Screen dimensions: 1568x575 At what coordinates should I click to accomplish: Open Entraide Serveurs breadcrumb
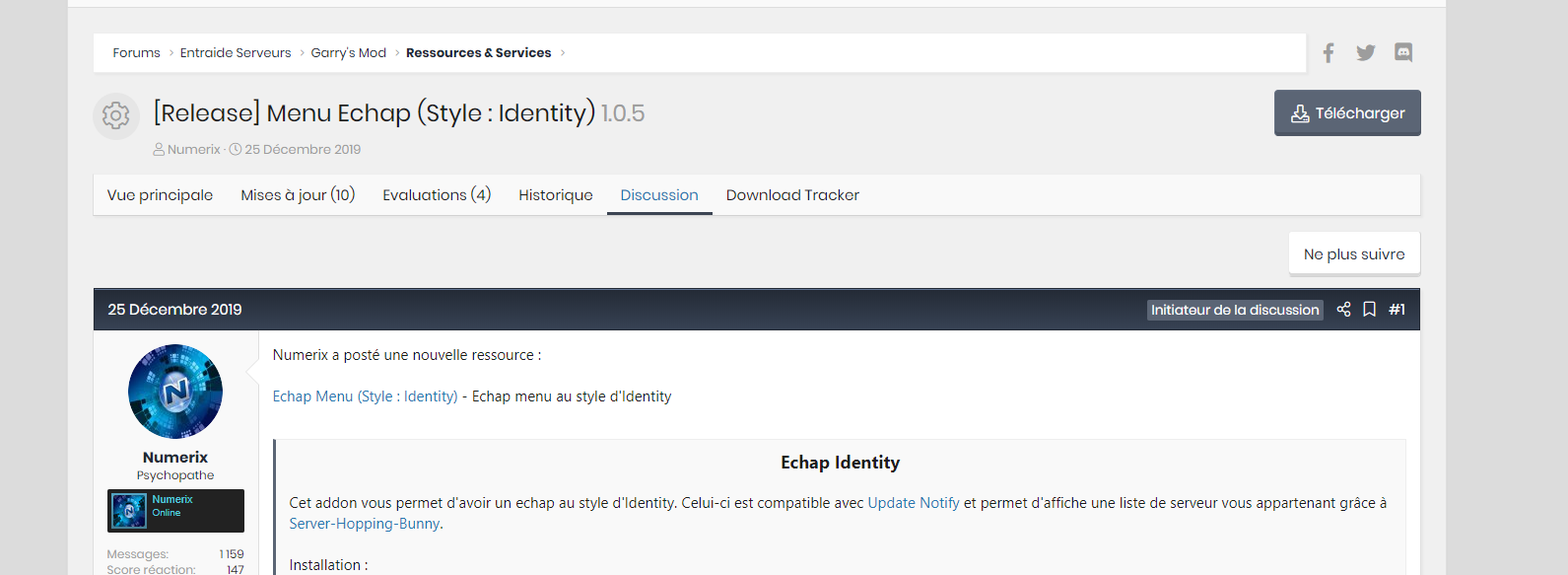[x=236, y=53]
